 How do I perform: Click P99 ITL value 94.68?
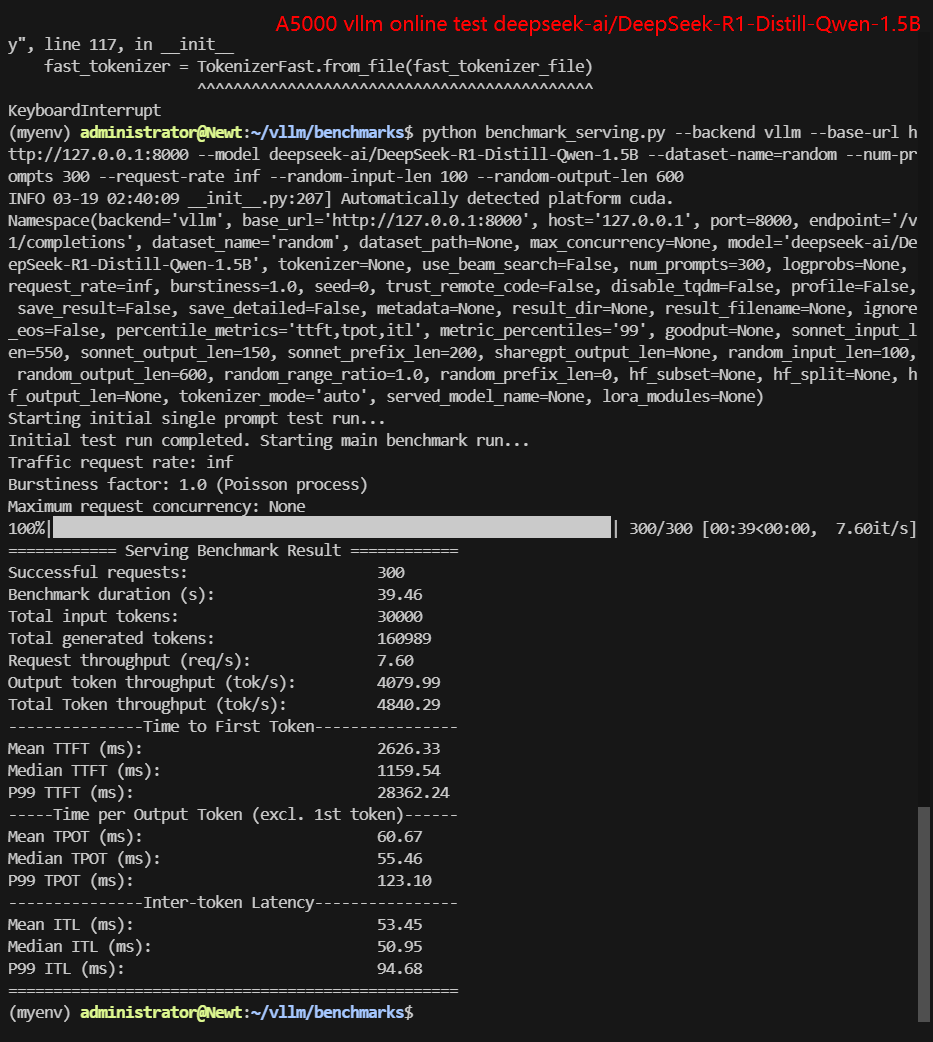coord(399,968)
